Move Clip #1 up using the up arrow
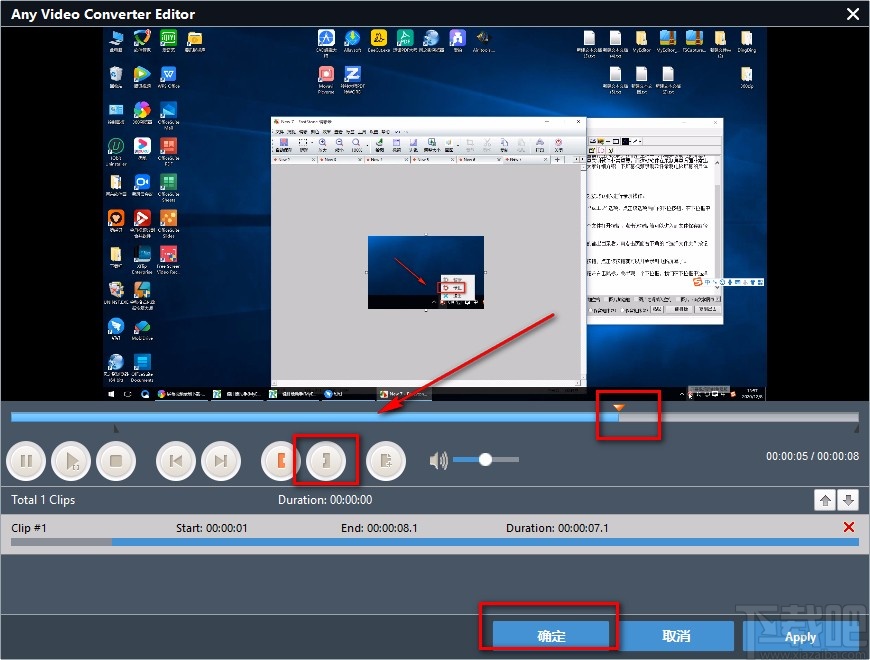 coord(825,499)
